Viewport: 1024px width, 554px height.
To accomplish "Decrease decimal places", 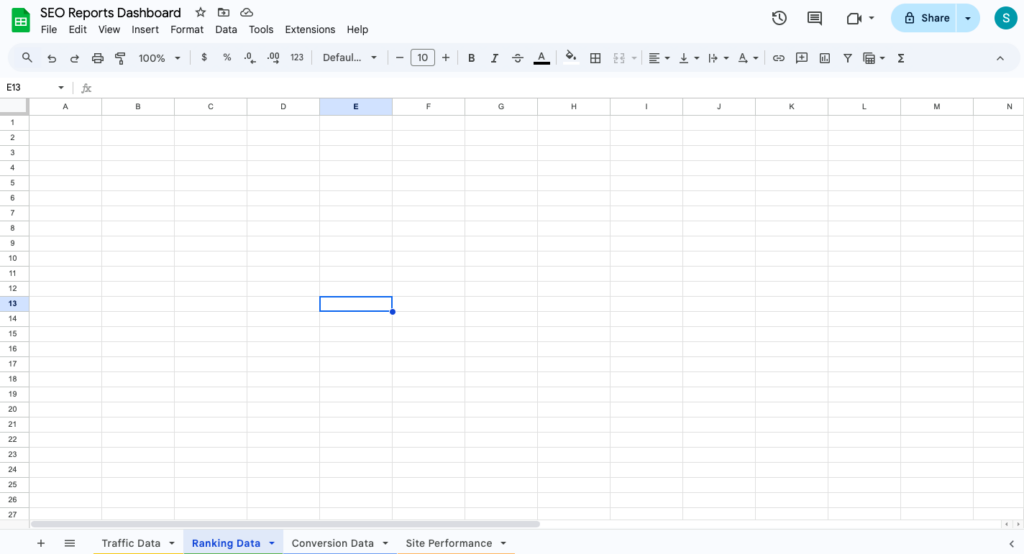I will point(249,57).
